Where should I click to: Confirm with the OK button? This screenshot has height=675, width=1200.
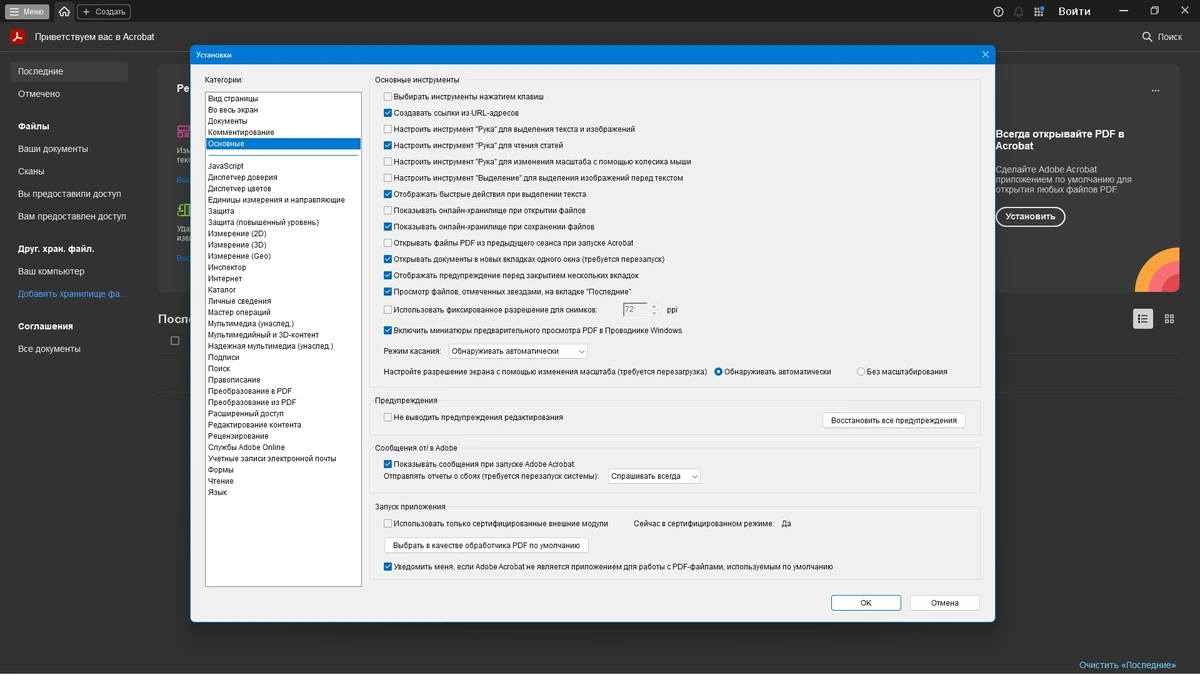coord(866,603)
